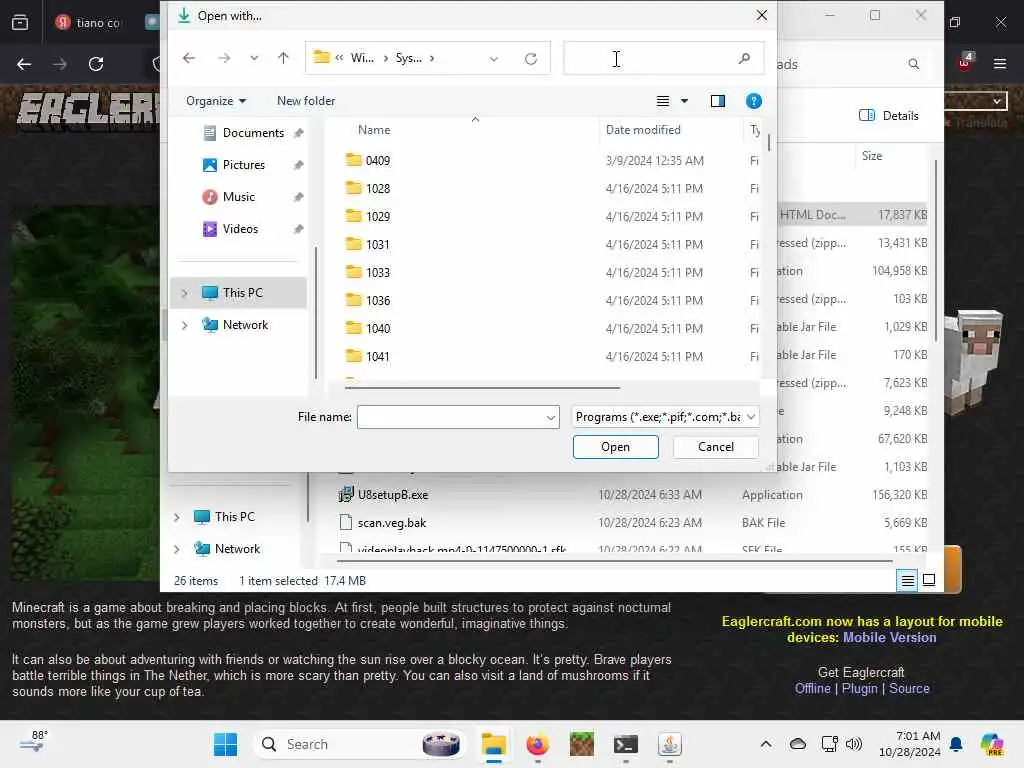Select folder 1029
This screenshot has width=1024, height=768.
tap(377, 217)
